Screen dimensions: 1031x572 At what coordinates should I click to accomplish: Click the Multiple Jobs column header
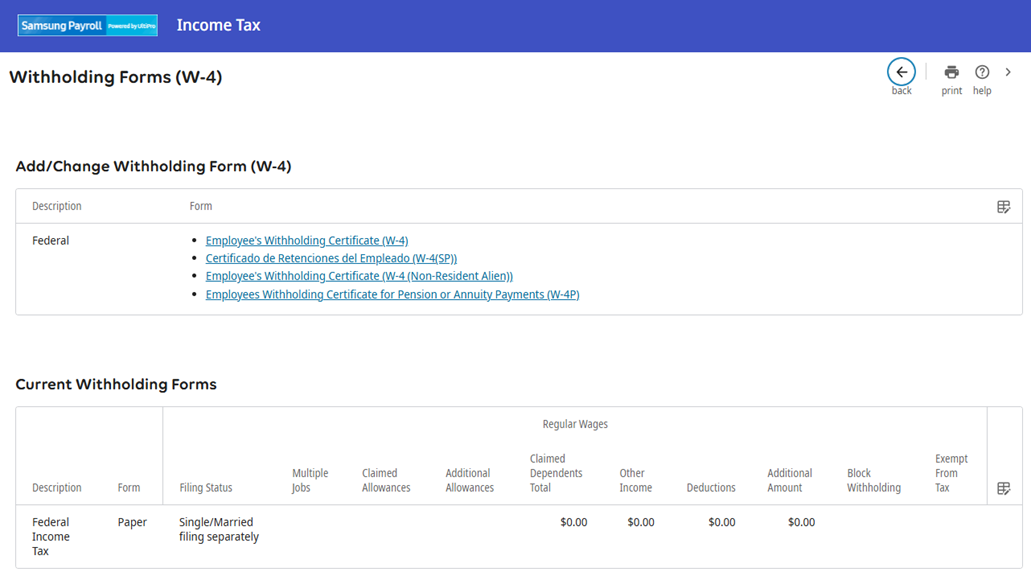tap(309, 480)
